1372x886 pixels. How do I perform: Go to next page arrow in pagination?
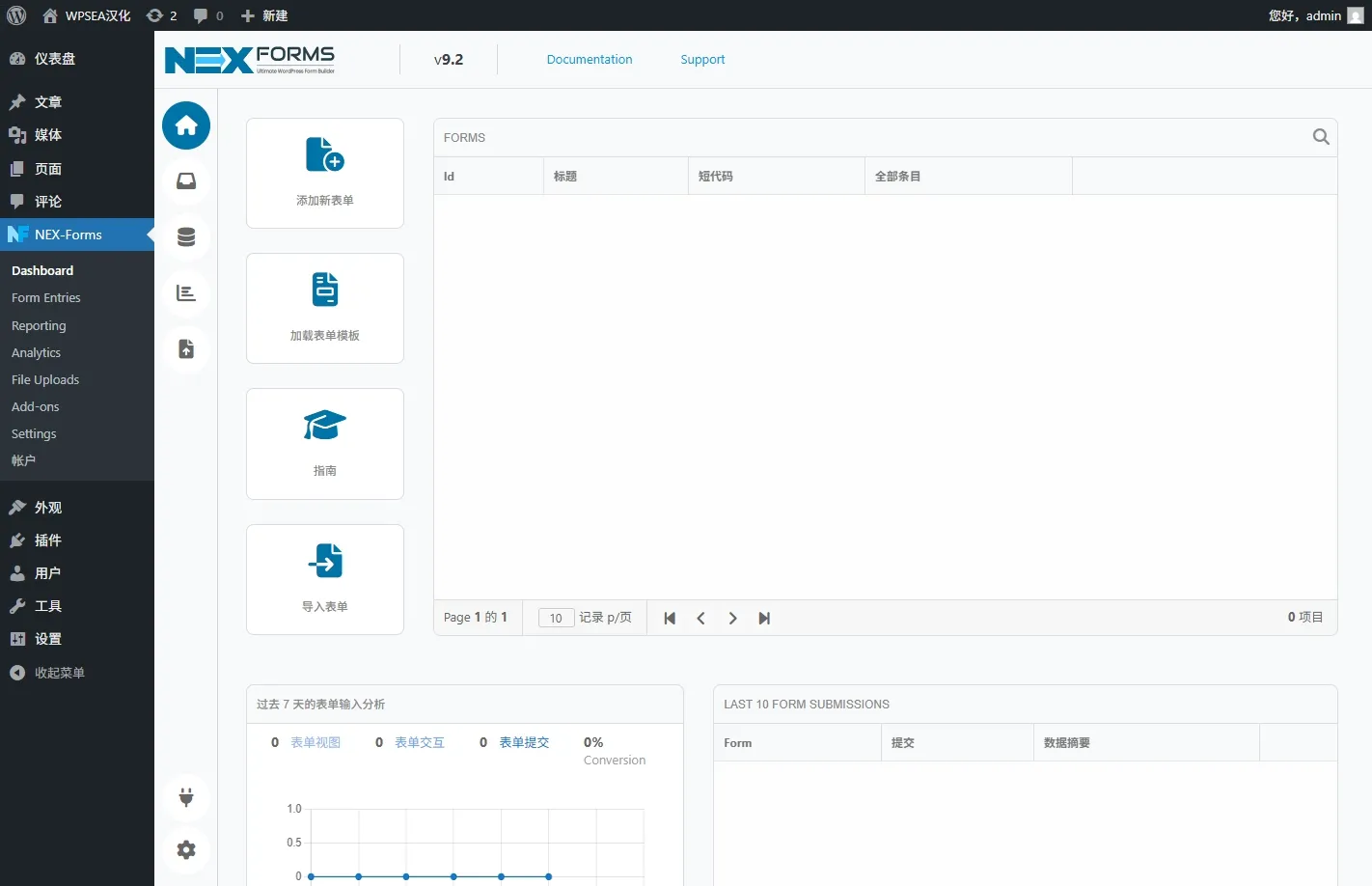click(x=732, y=619)
